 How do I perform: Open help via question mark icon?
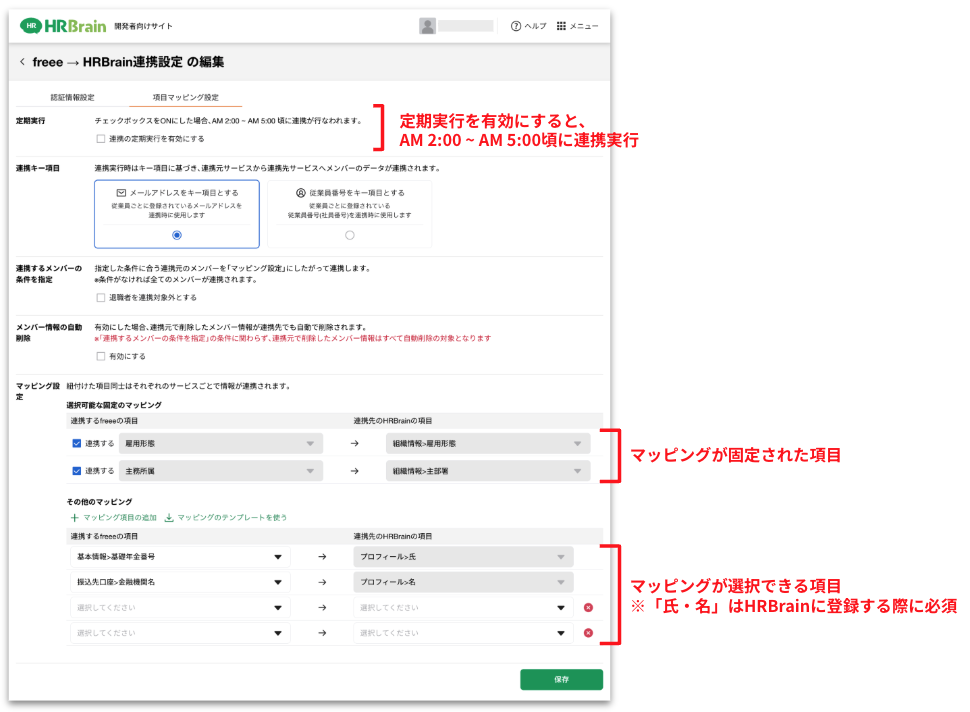516,26
